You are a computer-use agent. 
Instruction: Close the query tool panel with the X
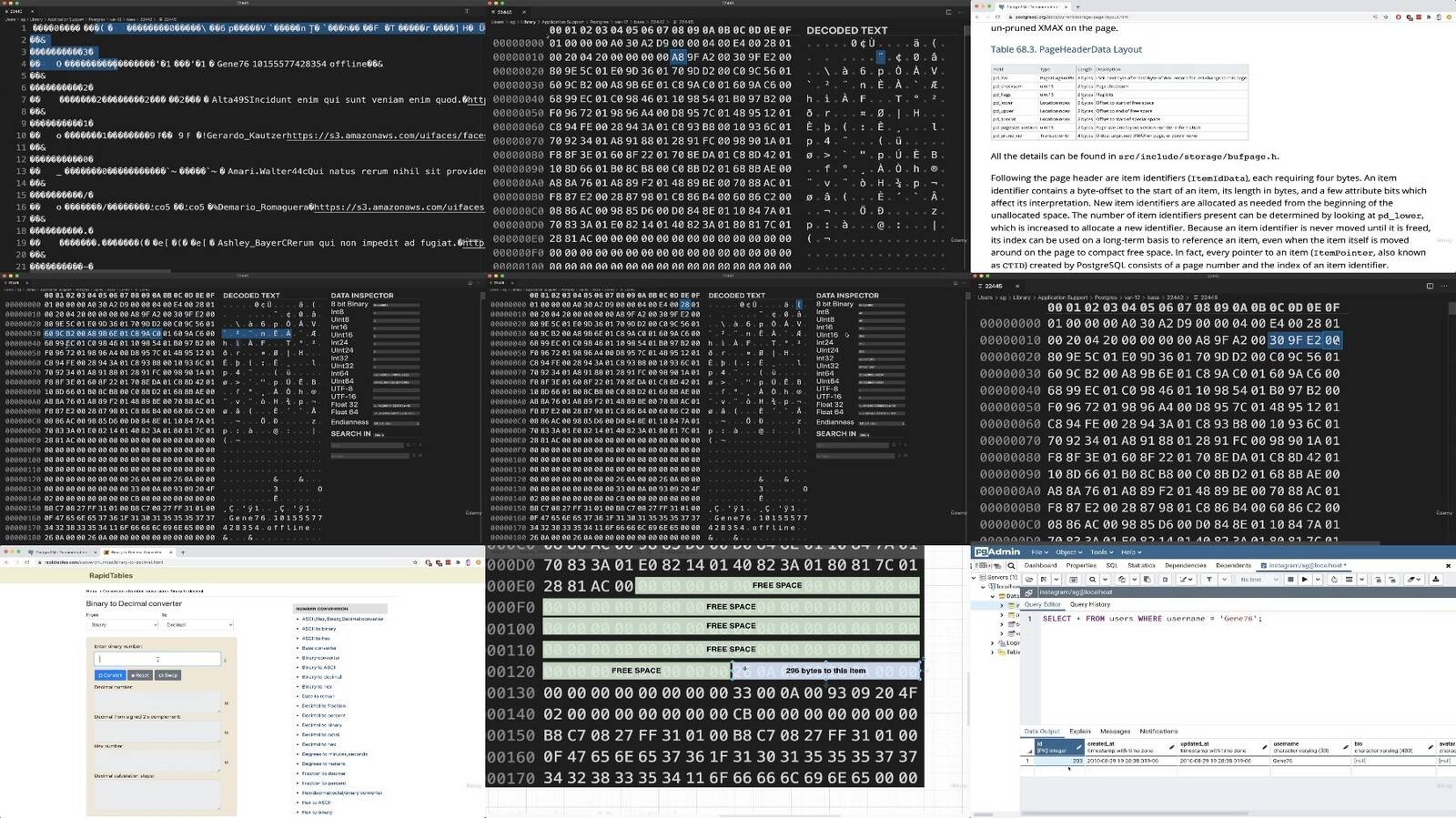tap(1448, 565)
